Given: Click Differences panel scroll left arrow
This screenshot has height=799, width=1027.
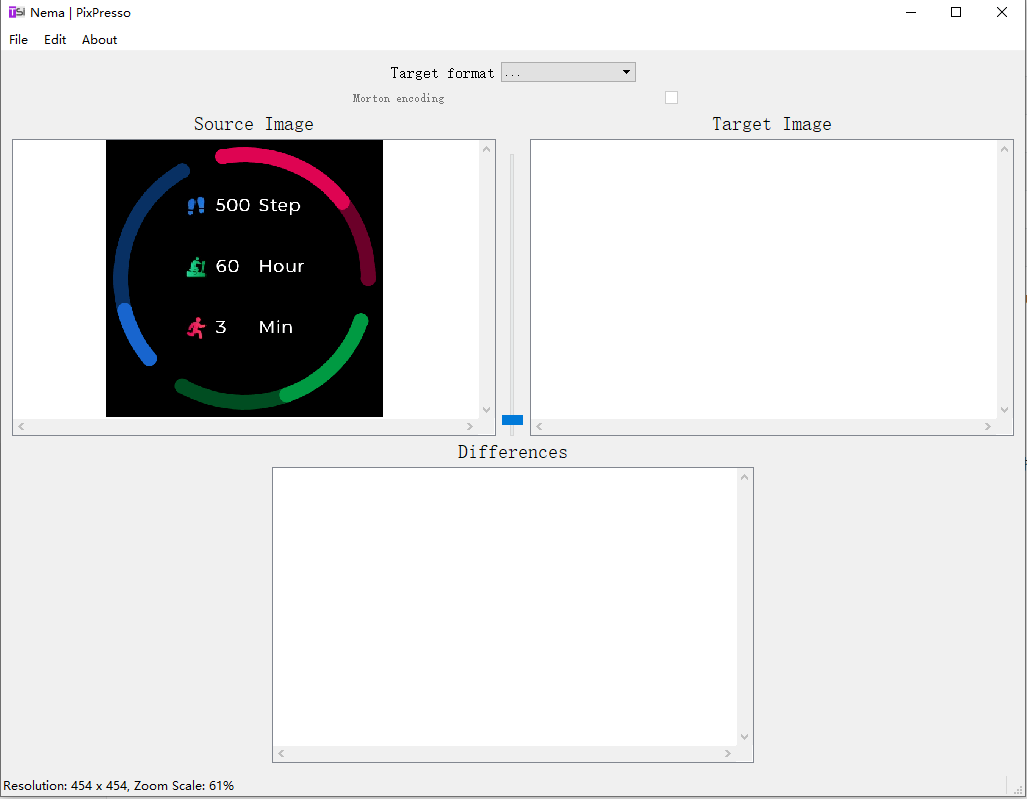Looking at the screenshot, I should [281, 754].
